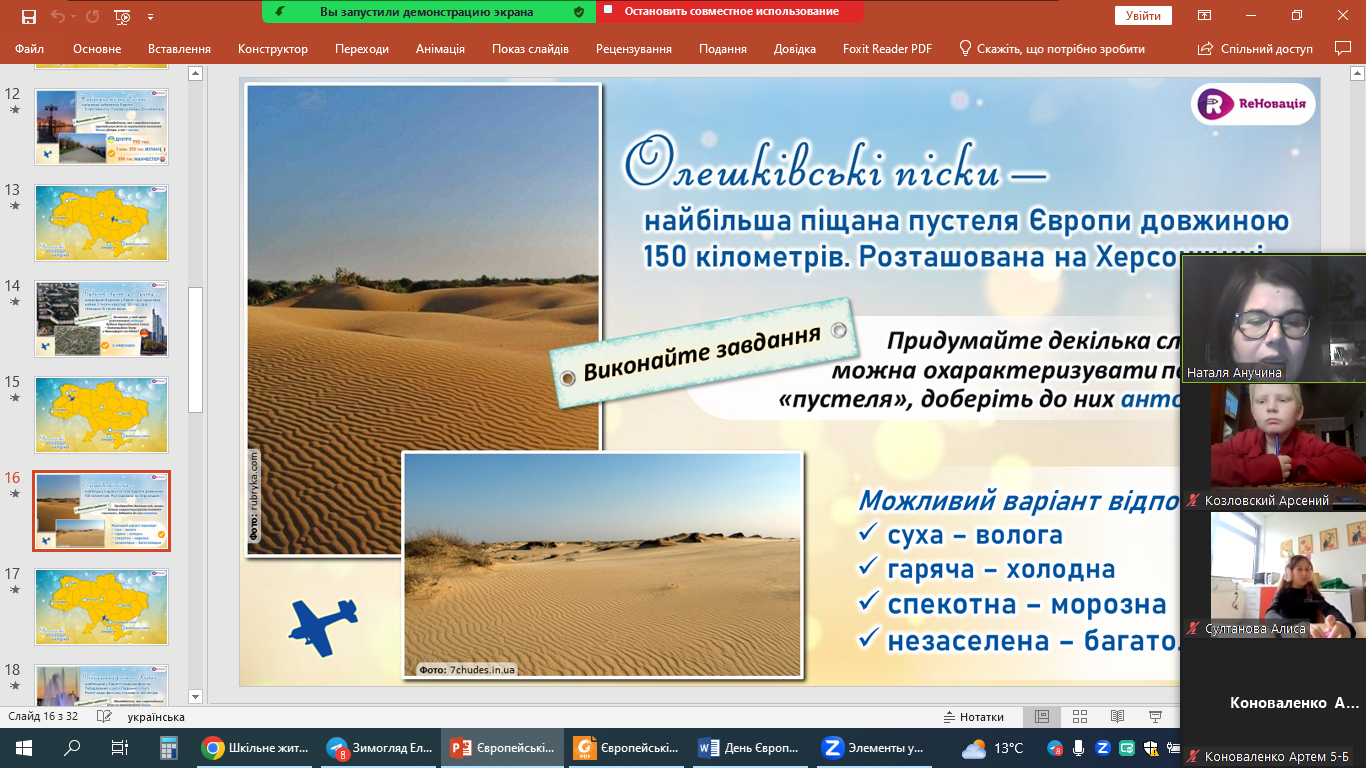The width and height of the screenshot is (1366, 768).
Task: Switch to Zoom window Элементы у...
Action: tap(875, 748)
